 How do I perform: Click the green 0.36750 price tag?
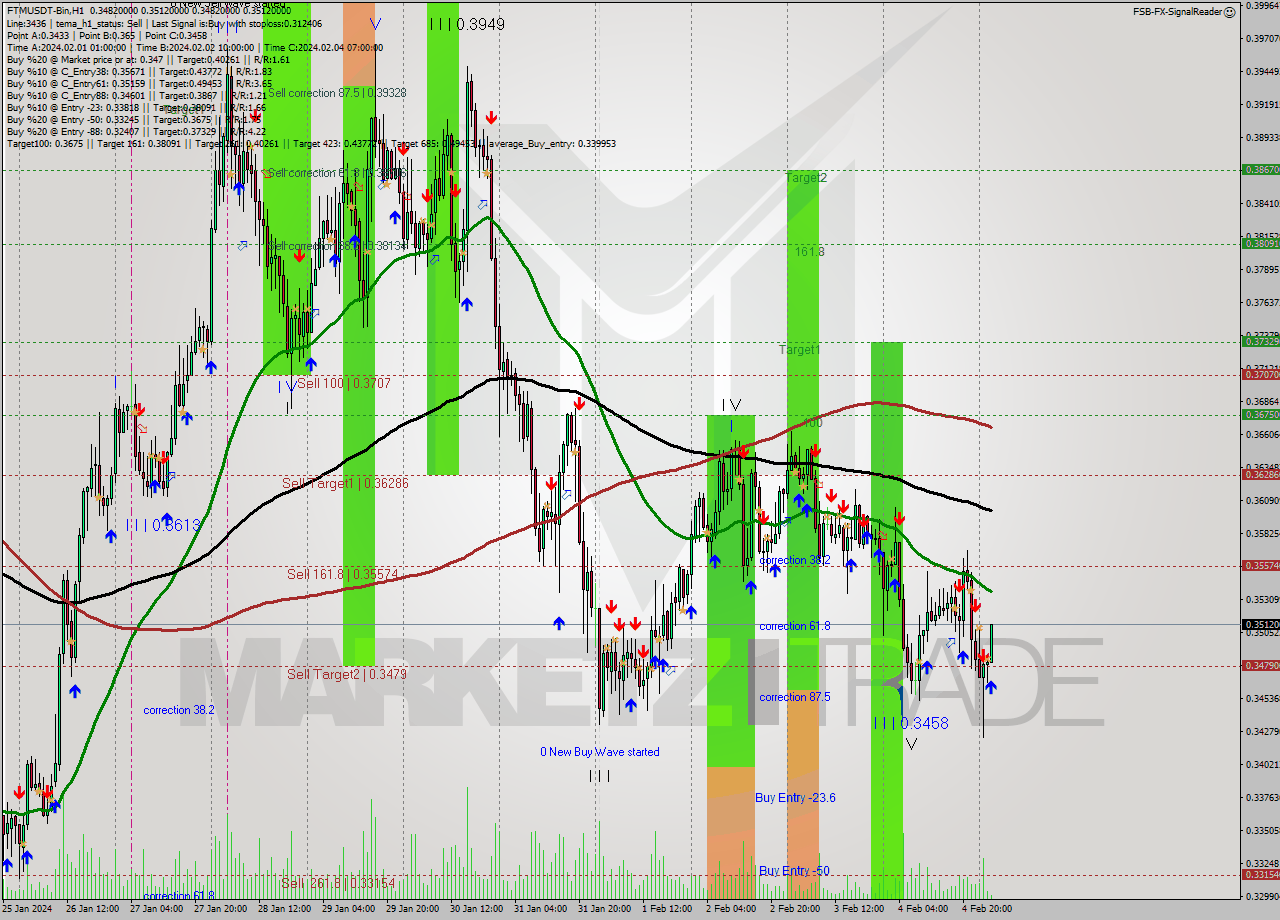pos(1260,414)
